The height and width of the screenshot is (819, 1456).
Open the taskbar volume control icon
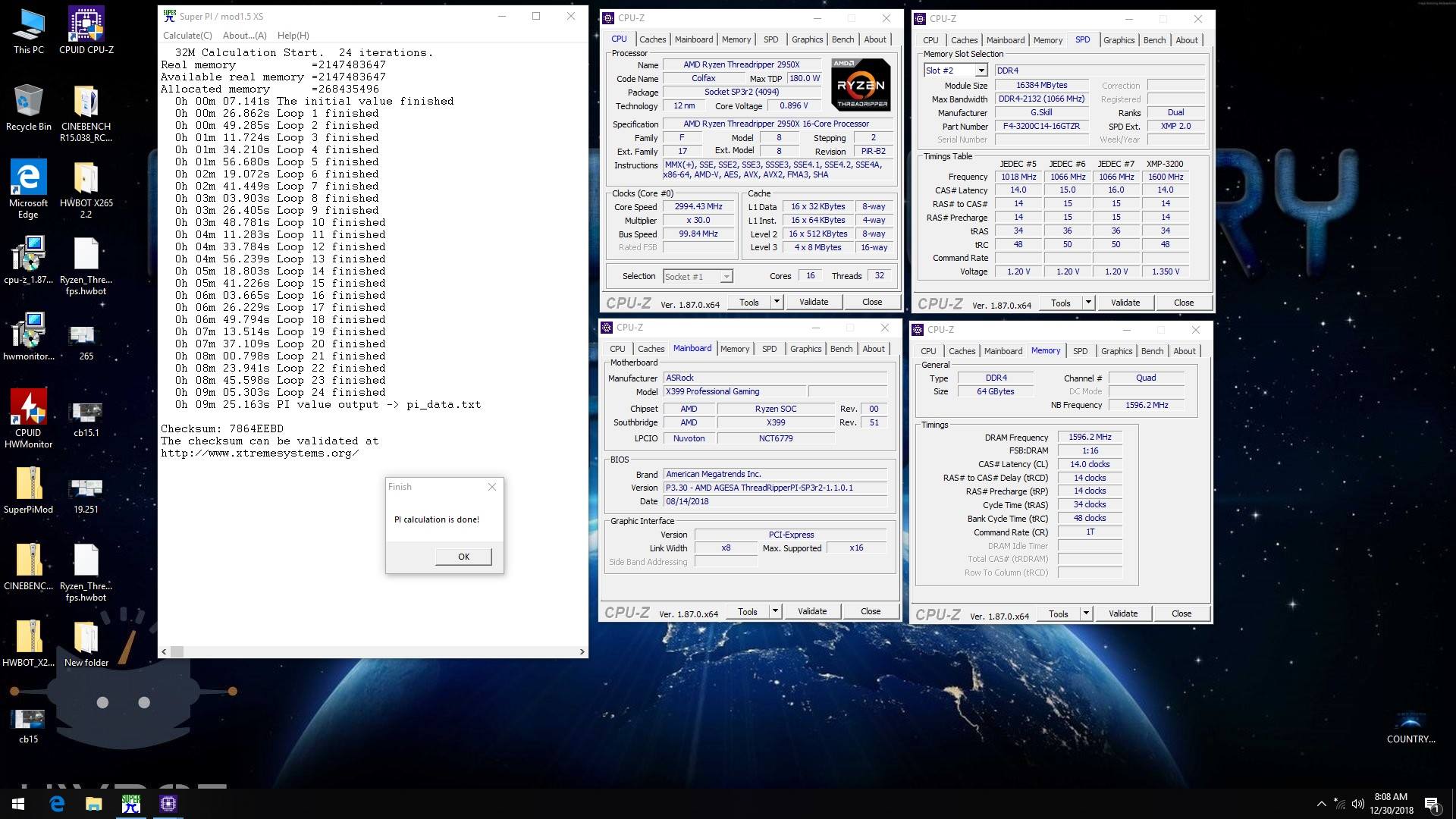(x=1357, y=804)
